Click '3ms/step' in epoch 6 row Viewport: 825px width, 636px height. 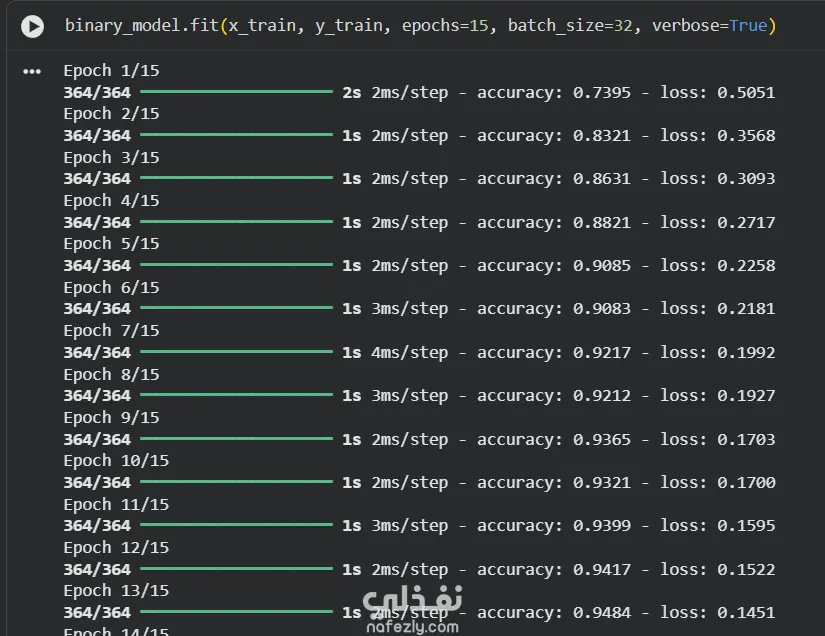(x=410, y=309)
